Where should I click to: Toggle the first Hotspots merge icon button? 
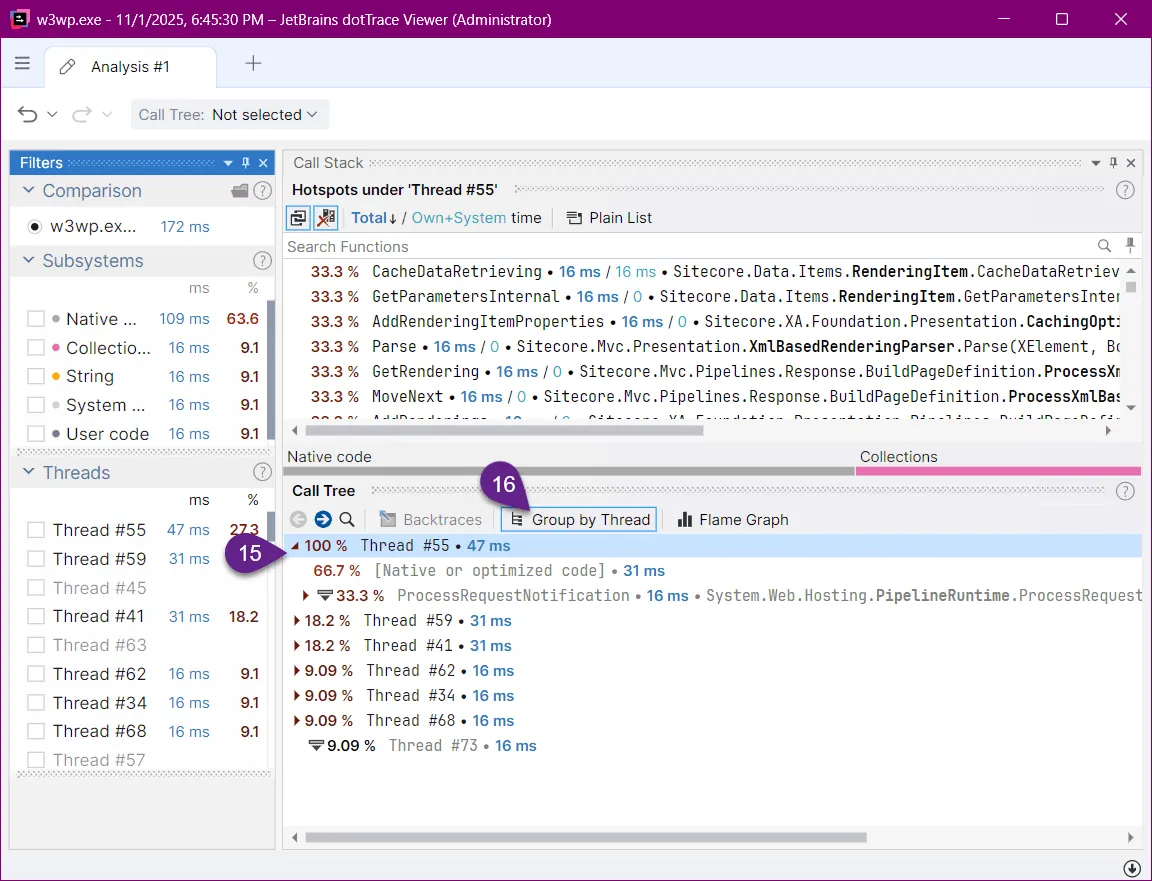point(298,218)
